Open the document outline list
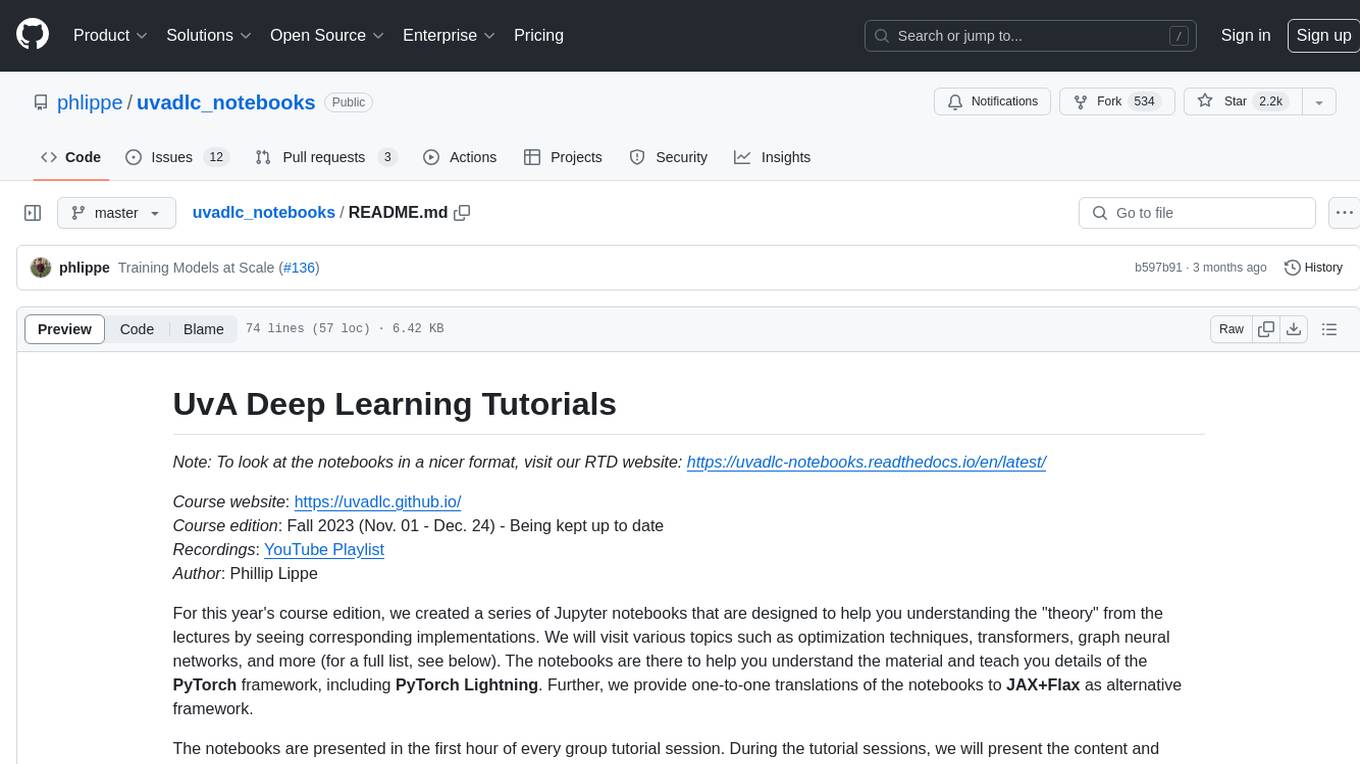The height and width of the screenshot is (764, 1360). [1329, 329]
